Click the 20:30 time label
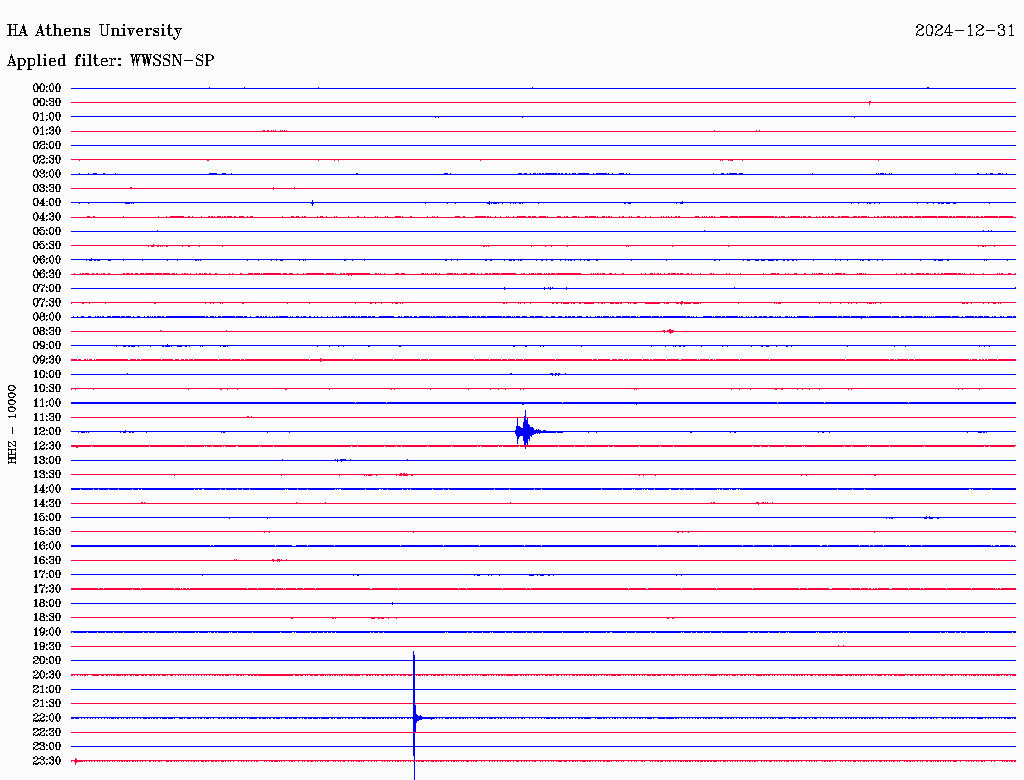The width and height of the screenshot is (1024, 780). tap(47, 675)
